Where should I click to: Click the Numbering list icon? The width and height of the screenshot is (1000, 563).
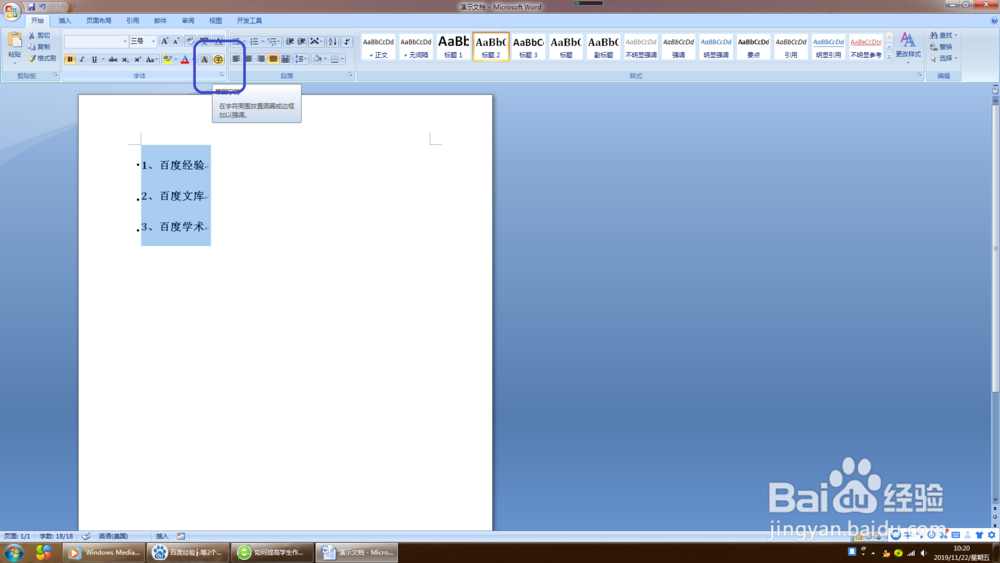(254, 41)
